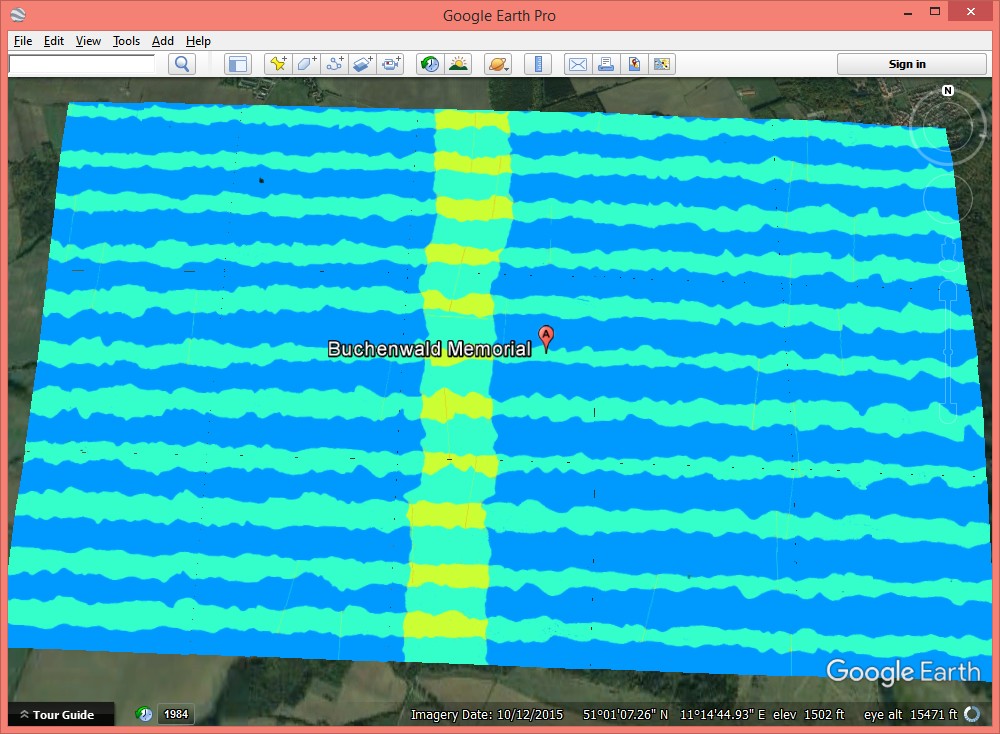This screenshot has width=1000, height=734.
Task: Toggle historical imagery clock button
Action: pos(430,64)
